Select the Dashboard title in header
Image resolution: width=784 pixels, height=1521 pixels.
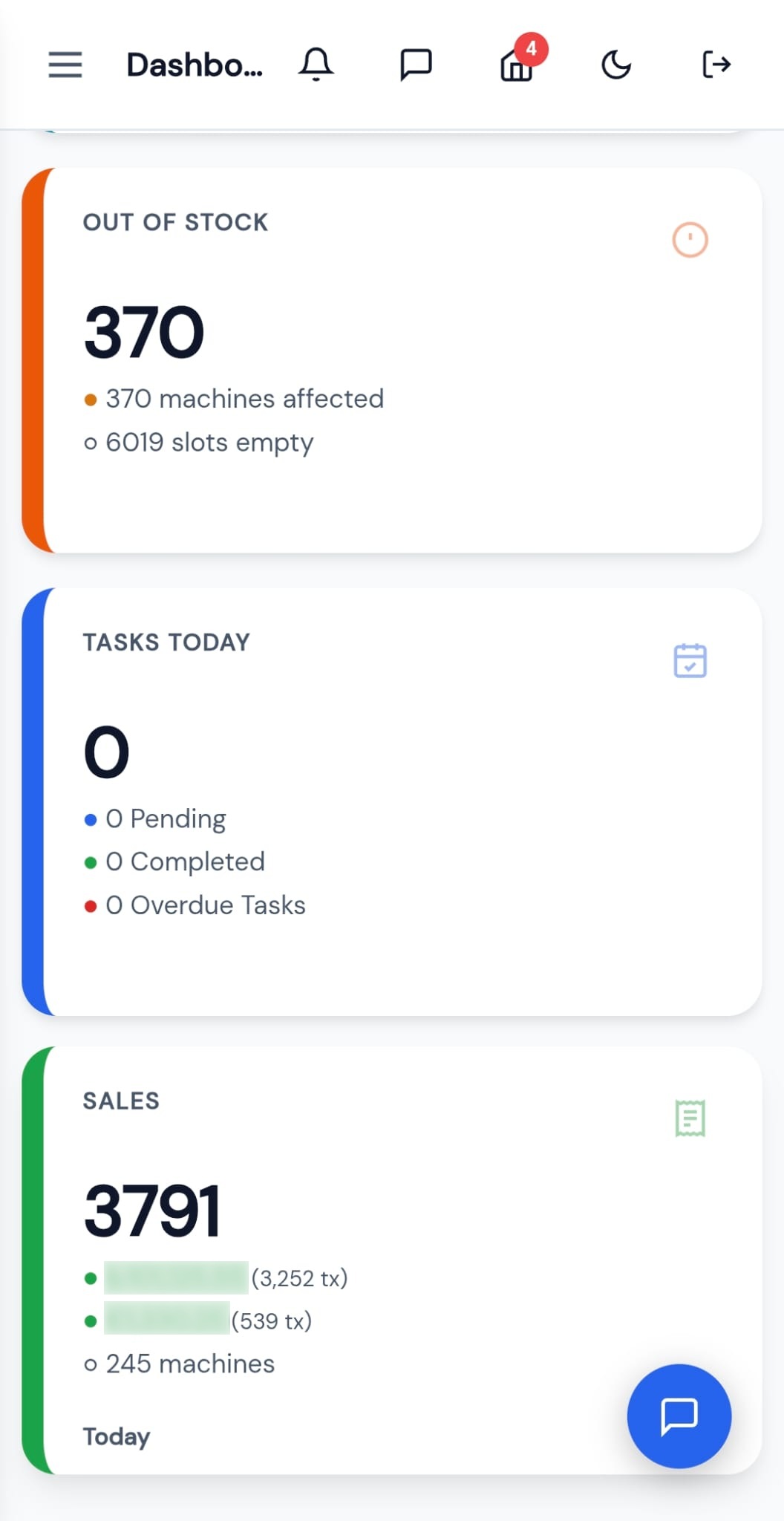[x=195, y=65]
